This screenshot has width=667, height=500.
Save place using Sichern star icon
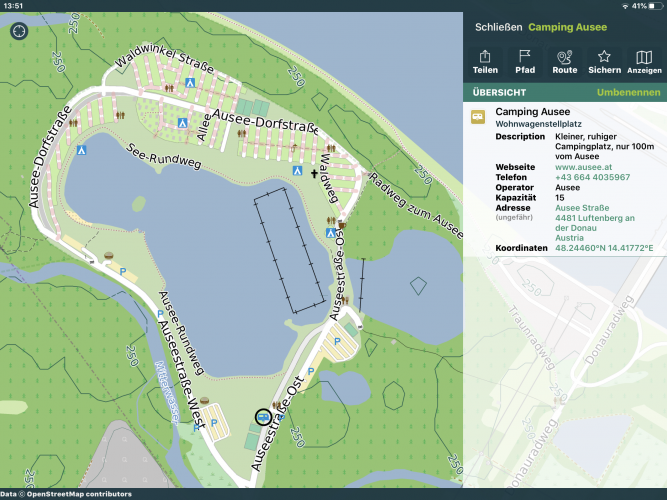point(604,62)
